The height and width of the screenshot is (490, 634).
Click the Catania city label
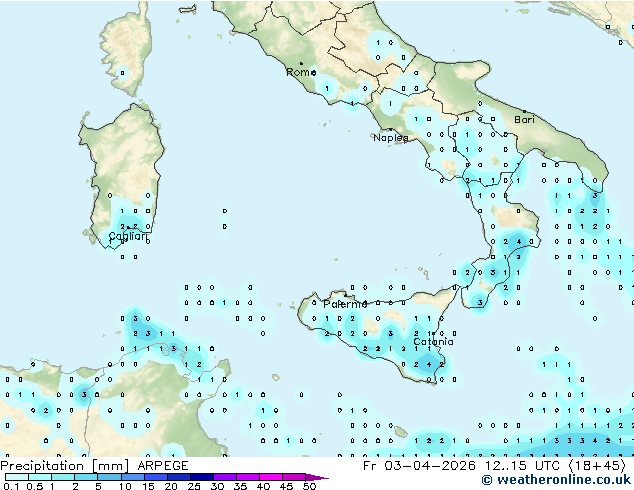point(433,342)
